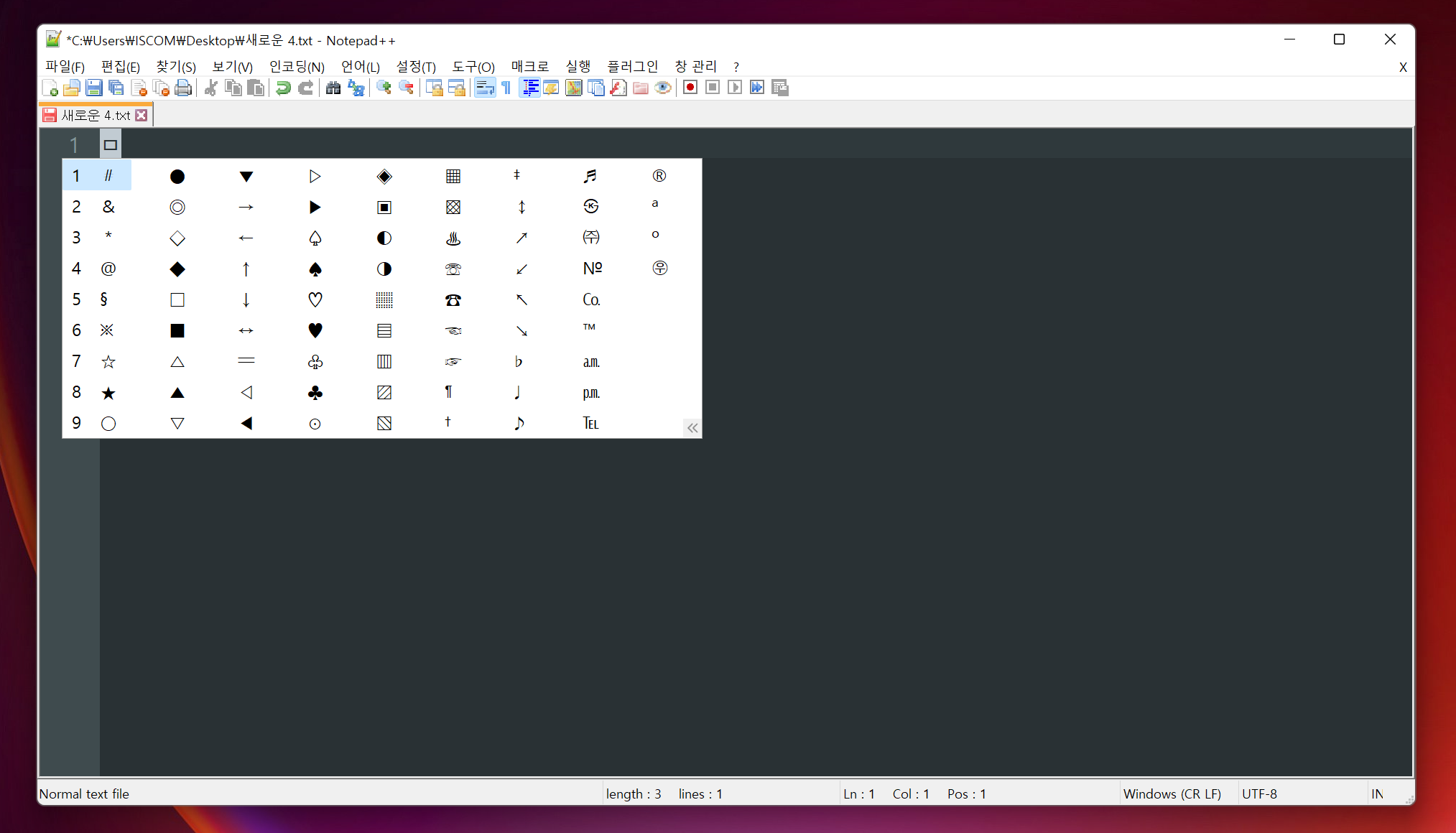Open the user defined language icon

point(552,88)
